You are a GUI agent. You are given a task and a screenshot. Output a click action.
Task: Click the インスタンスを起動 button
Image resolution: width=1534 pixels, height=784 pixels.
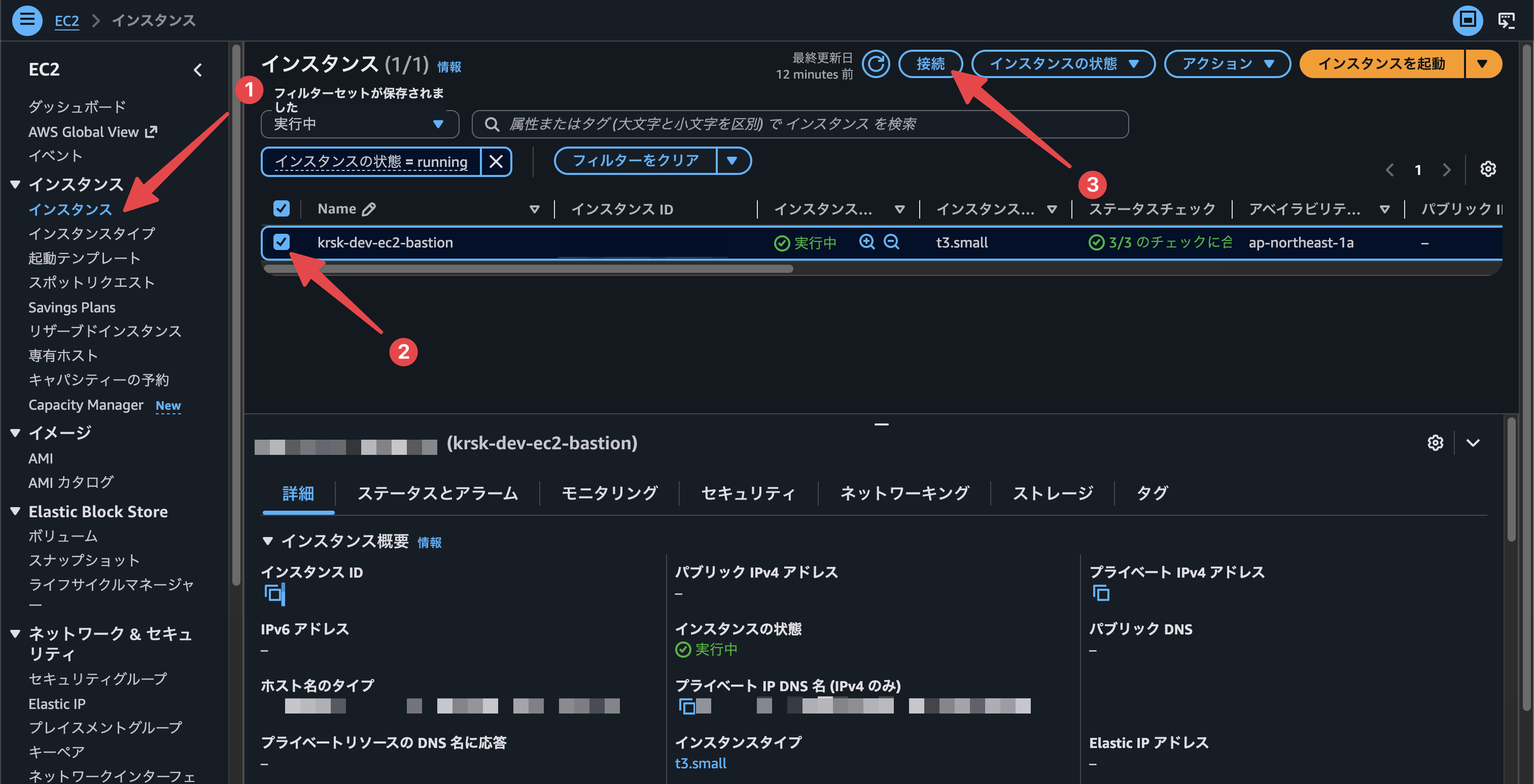[x=1381, y=64]
